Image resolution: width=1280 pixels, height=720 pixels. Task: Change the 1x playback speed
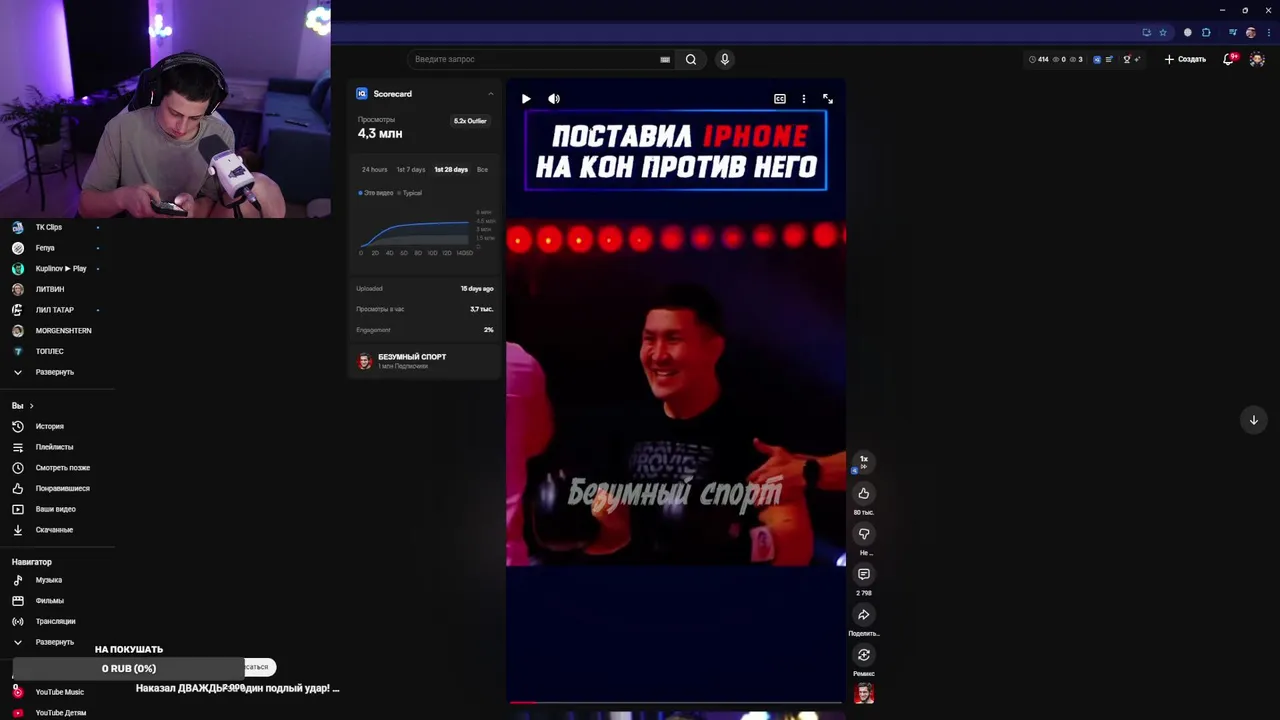pos(864,462)
